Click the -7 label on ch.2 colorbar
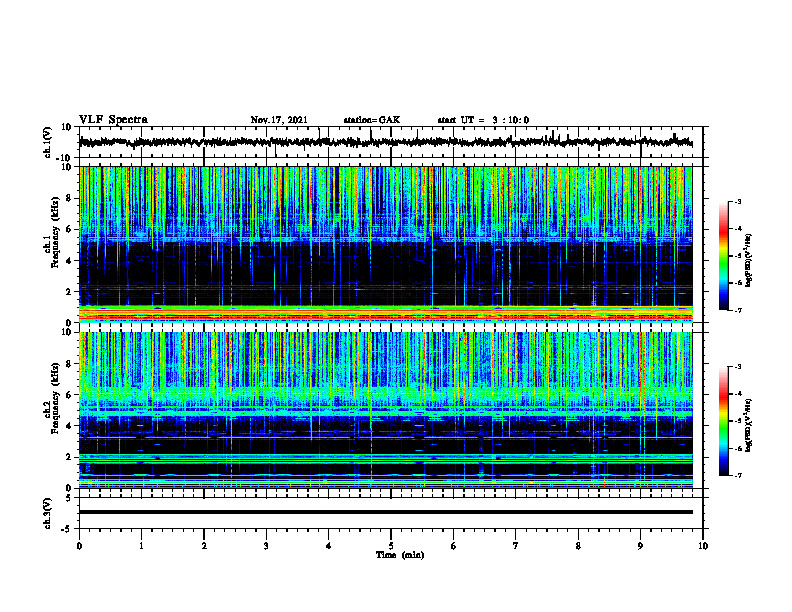Viewport: 792px width, 612px height. (x=738, y=476)
